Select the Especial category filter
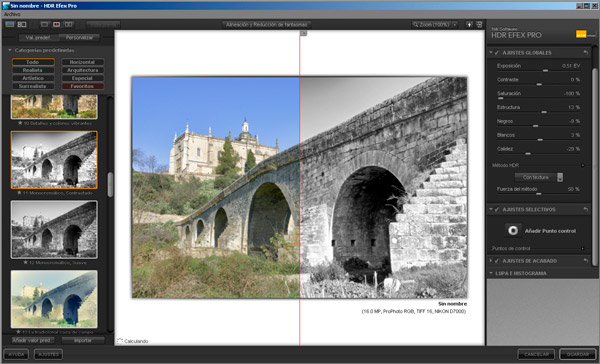The image size is (600, 364). 82,78
